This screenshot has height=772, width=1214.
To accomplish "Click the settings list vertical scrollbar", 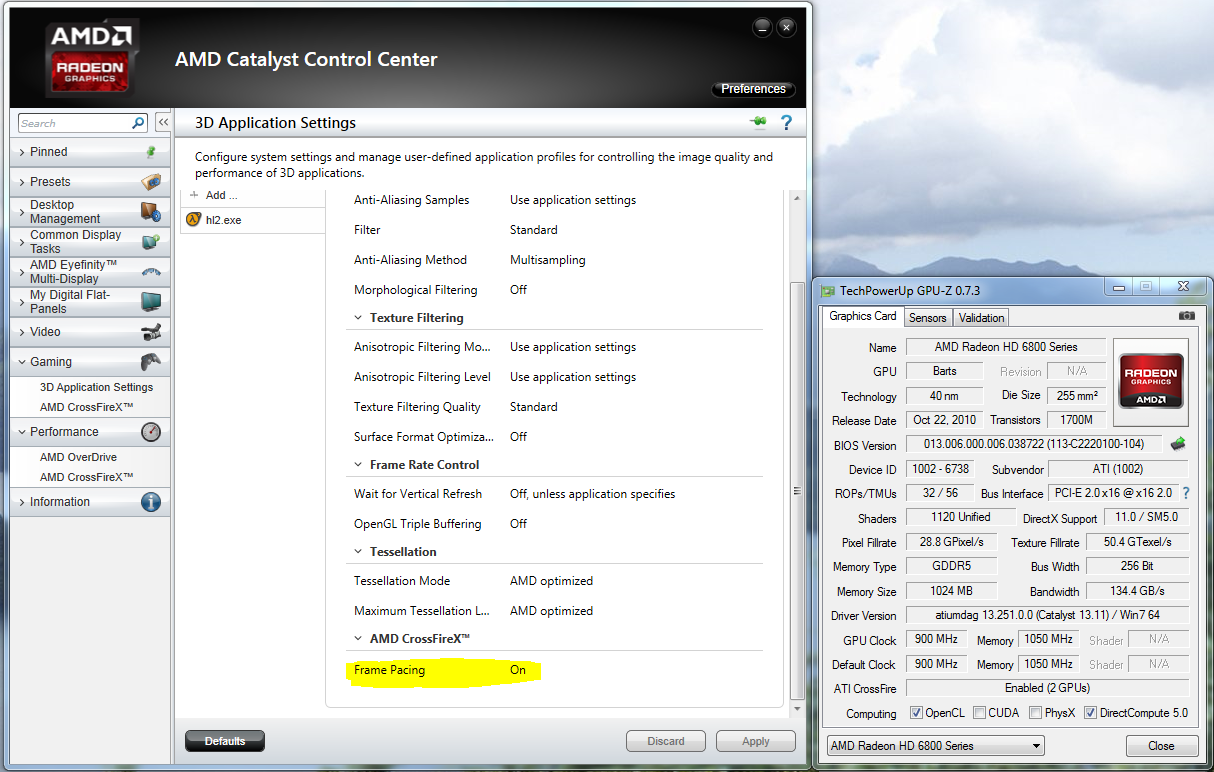I will [797, 490].
